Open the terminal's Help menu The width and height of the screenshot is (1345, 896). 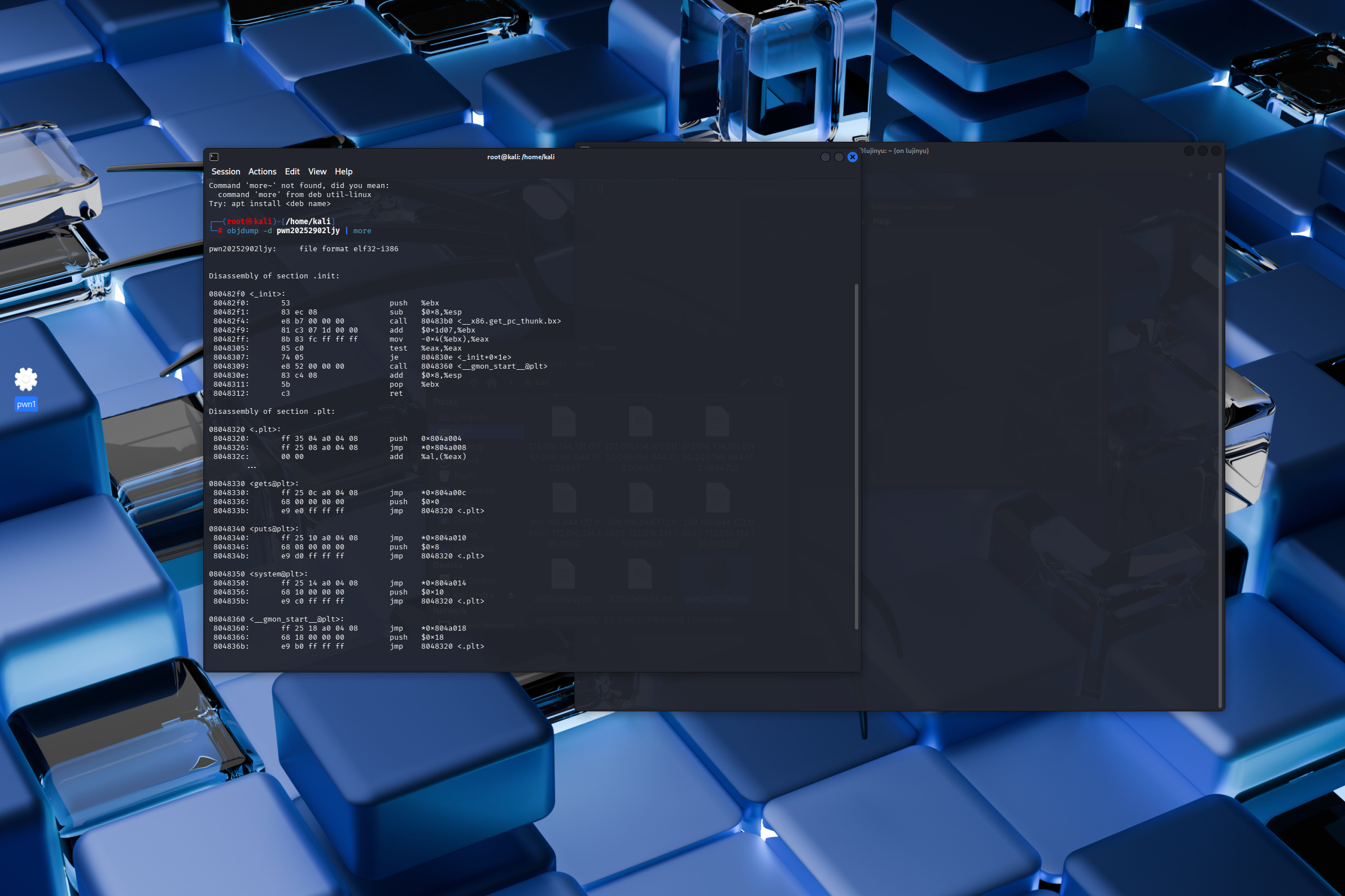[x=343, y=172]
